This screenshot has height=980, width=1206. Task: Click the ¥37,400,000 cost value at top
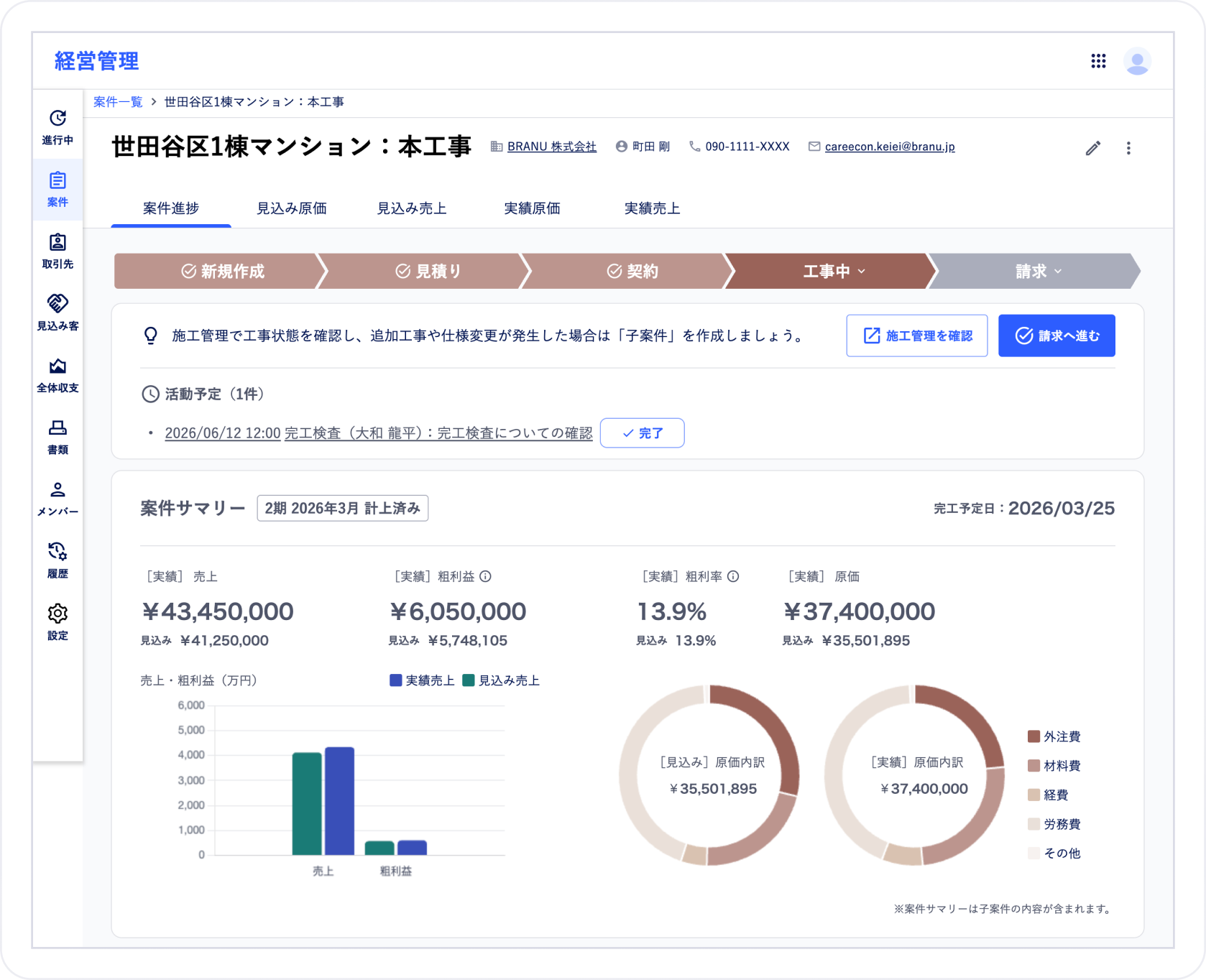859,611
